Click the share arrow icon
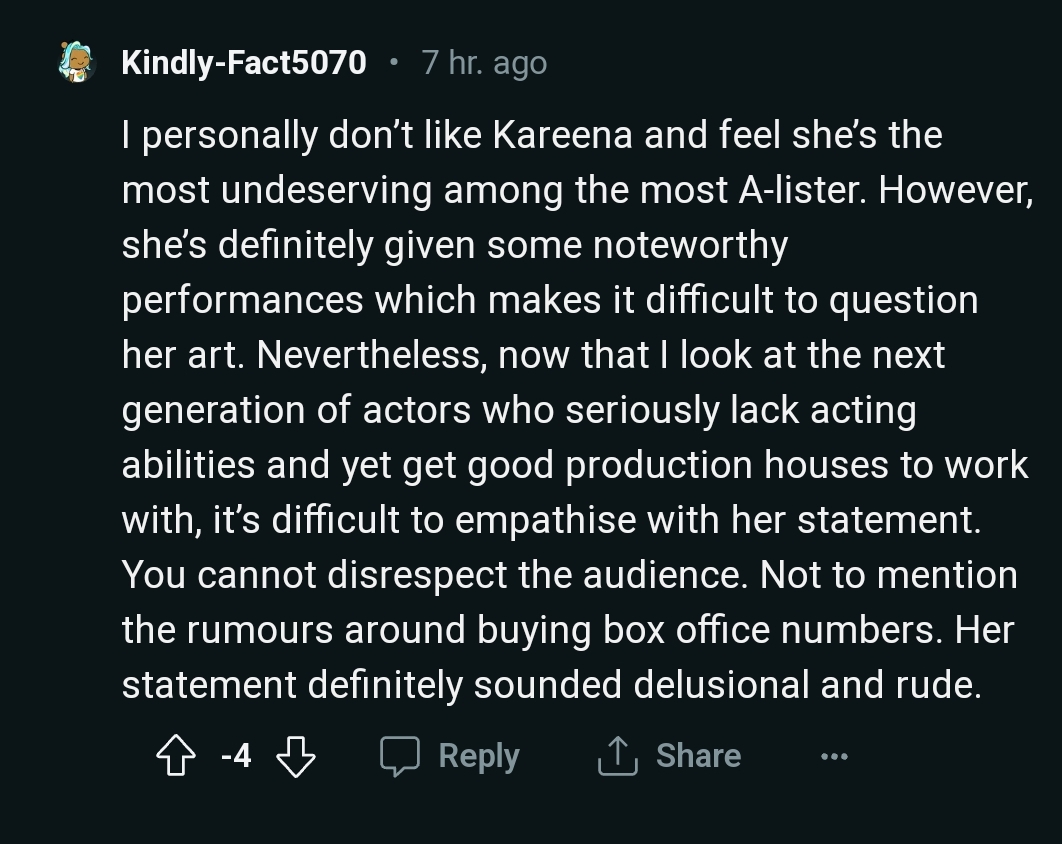Viewport: 1062px width, 844px height. pyautogui.click(x=617, y=757)
